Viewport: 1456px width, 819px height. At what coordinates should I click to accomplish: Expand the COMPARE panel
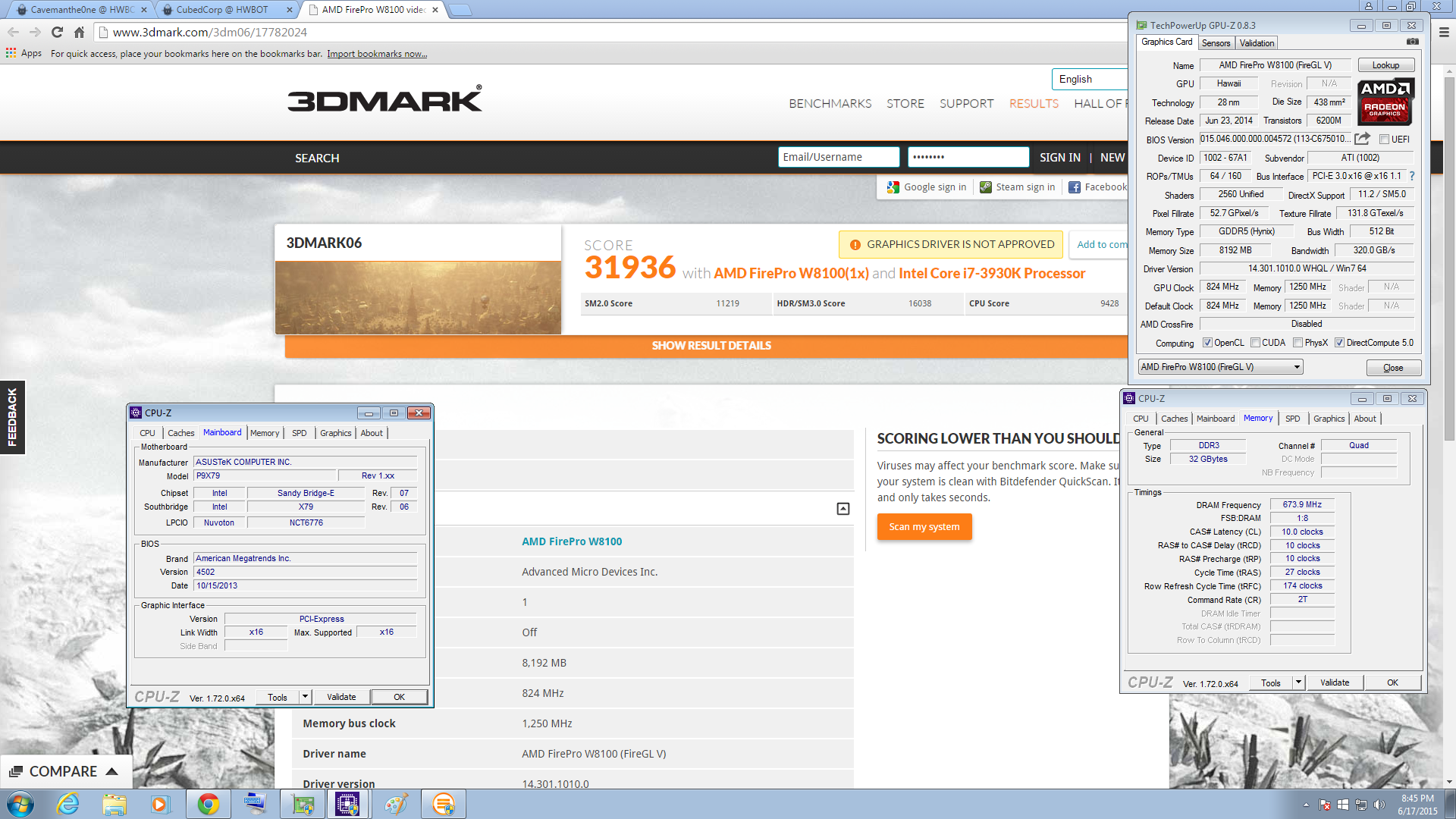(x=64, y=771)
